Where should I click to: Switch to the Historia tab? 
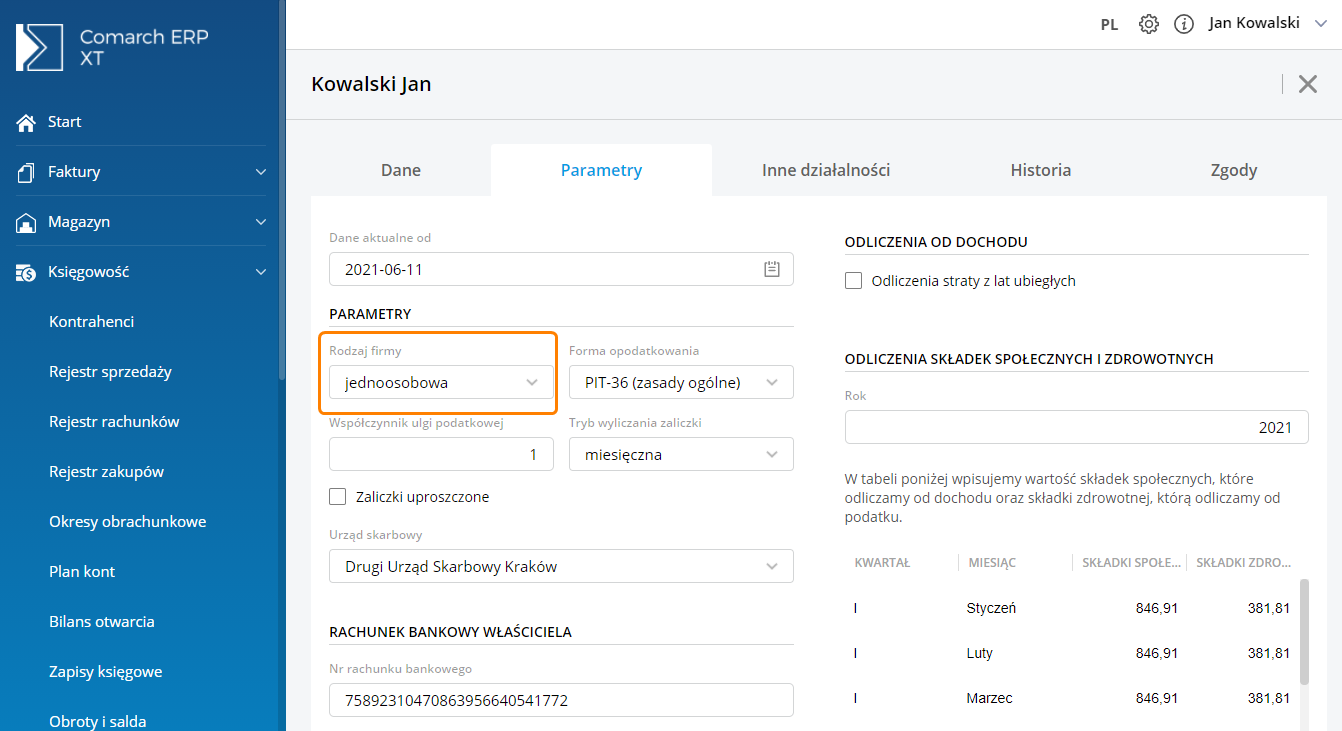tap(1040, 170)
